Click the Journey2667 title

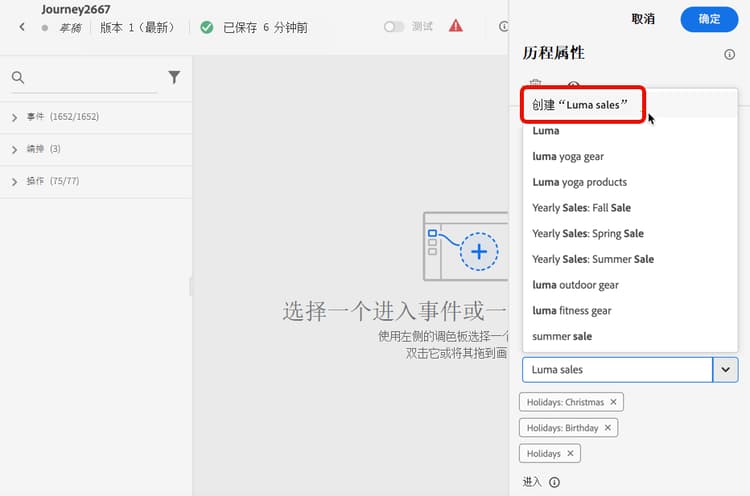click(76, 10)
